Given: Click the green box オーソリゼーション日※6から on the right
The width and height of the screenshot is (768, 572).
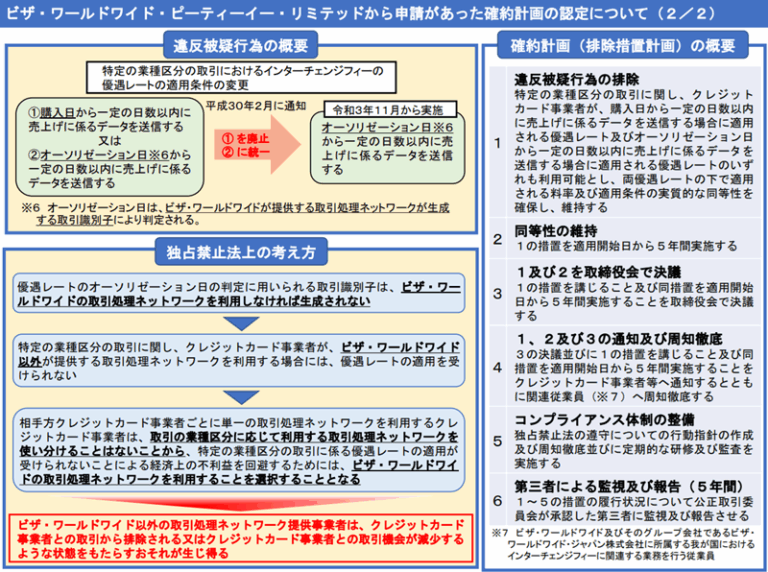Looking at the screenshot, I should coord(387,148).
